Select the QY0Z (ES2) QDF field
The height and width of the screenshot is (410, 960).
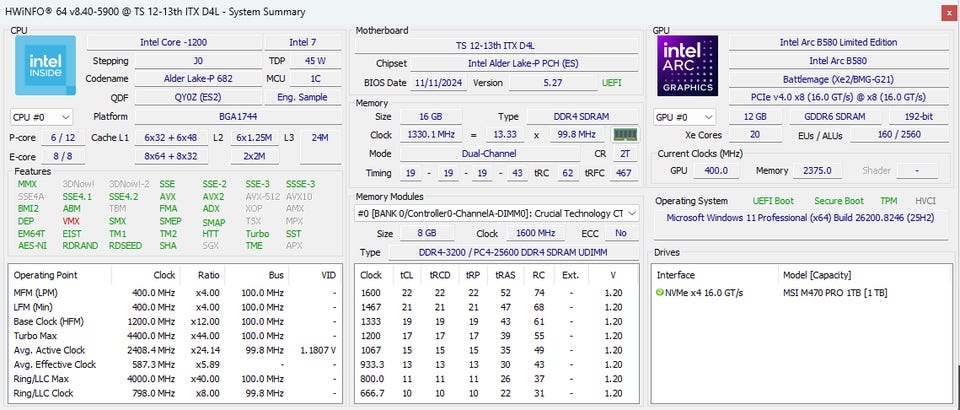pyautogui.click(x=198, y=97)
